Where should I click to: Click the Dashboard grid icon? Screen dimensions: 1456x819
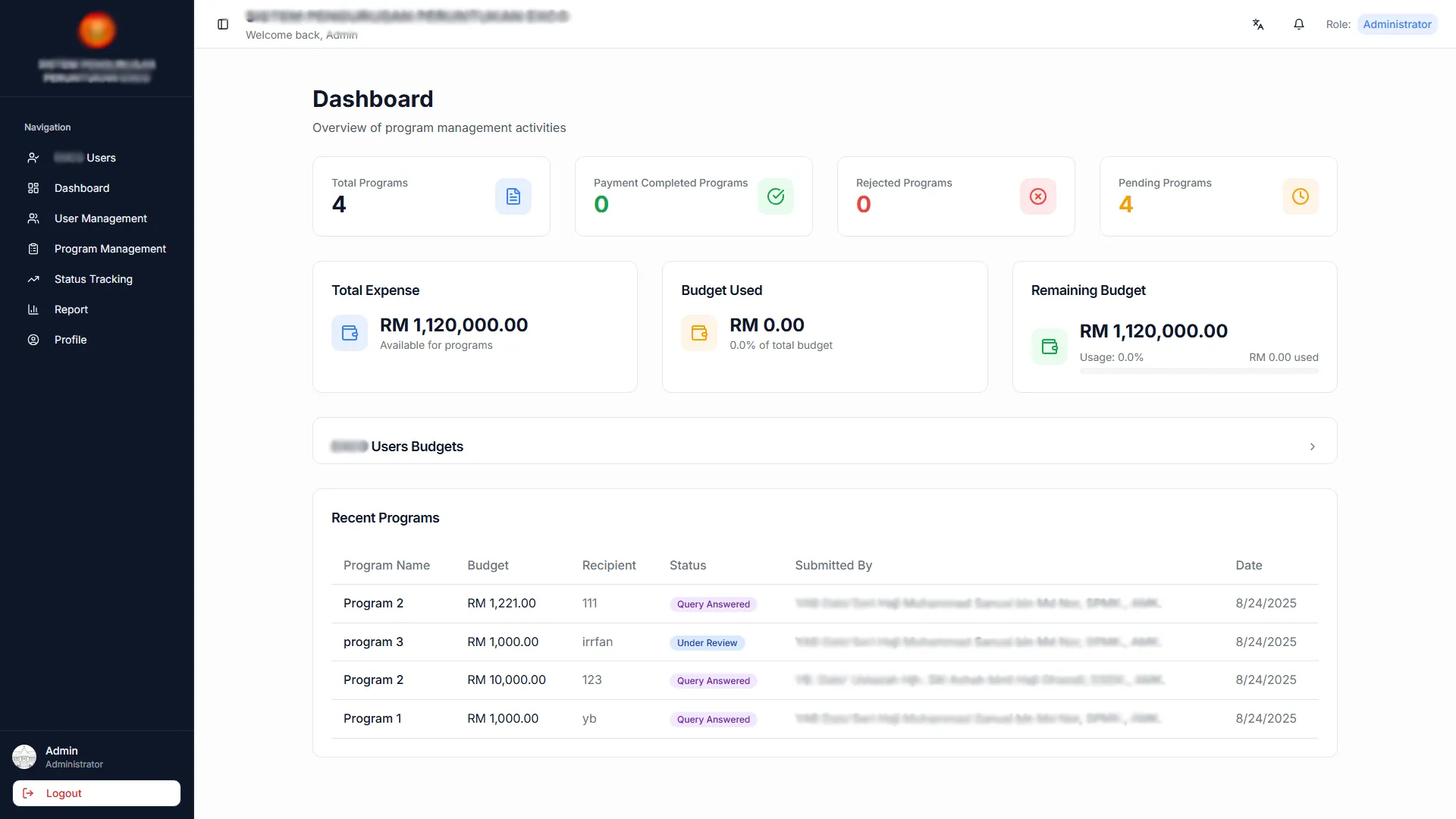pyautogui.click(x=33, y=188)
